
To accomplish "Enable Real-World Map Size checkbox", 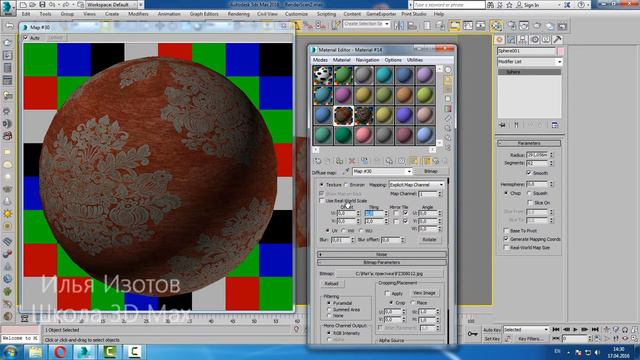I will 506,247.
